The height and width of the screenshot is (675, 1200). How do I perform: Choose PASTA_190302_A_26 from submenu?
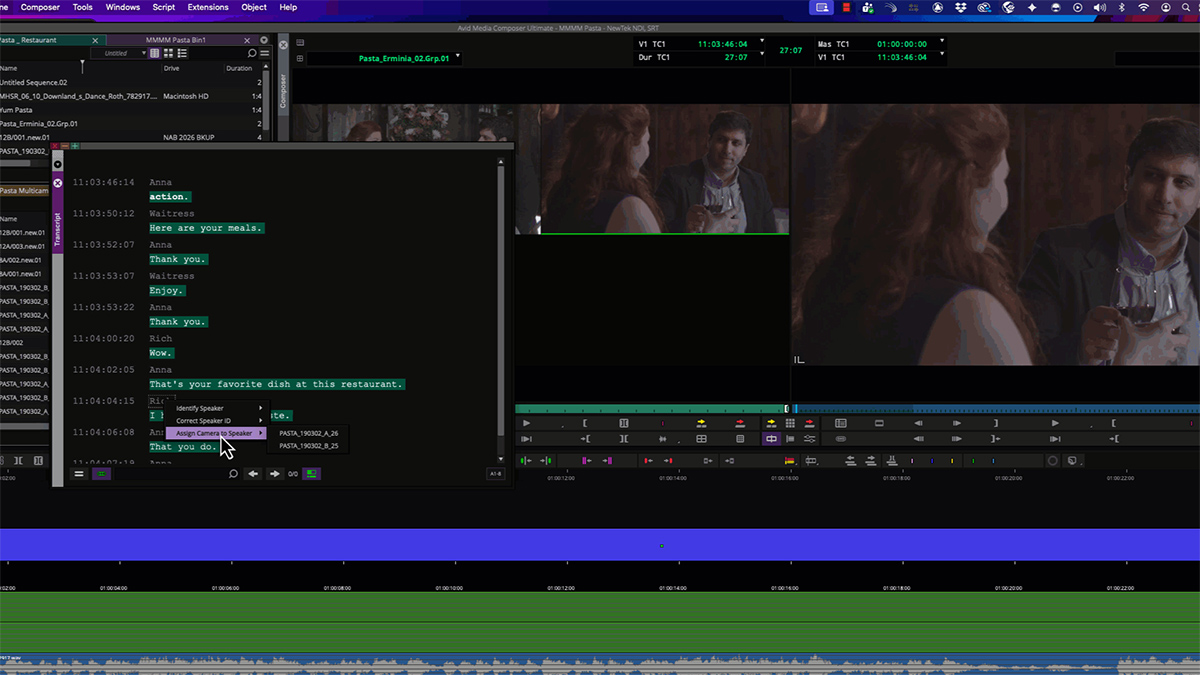309,433
